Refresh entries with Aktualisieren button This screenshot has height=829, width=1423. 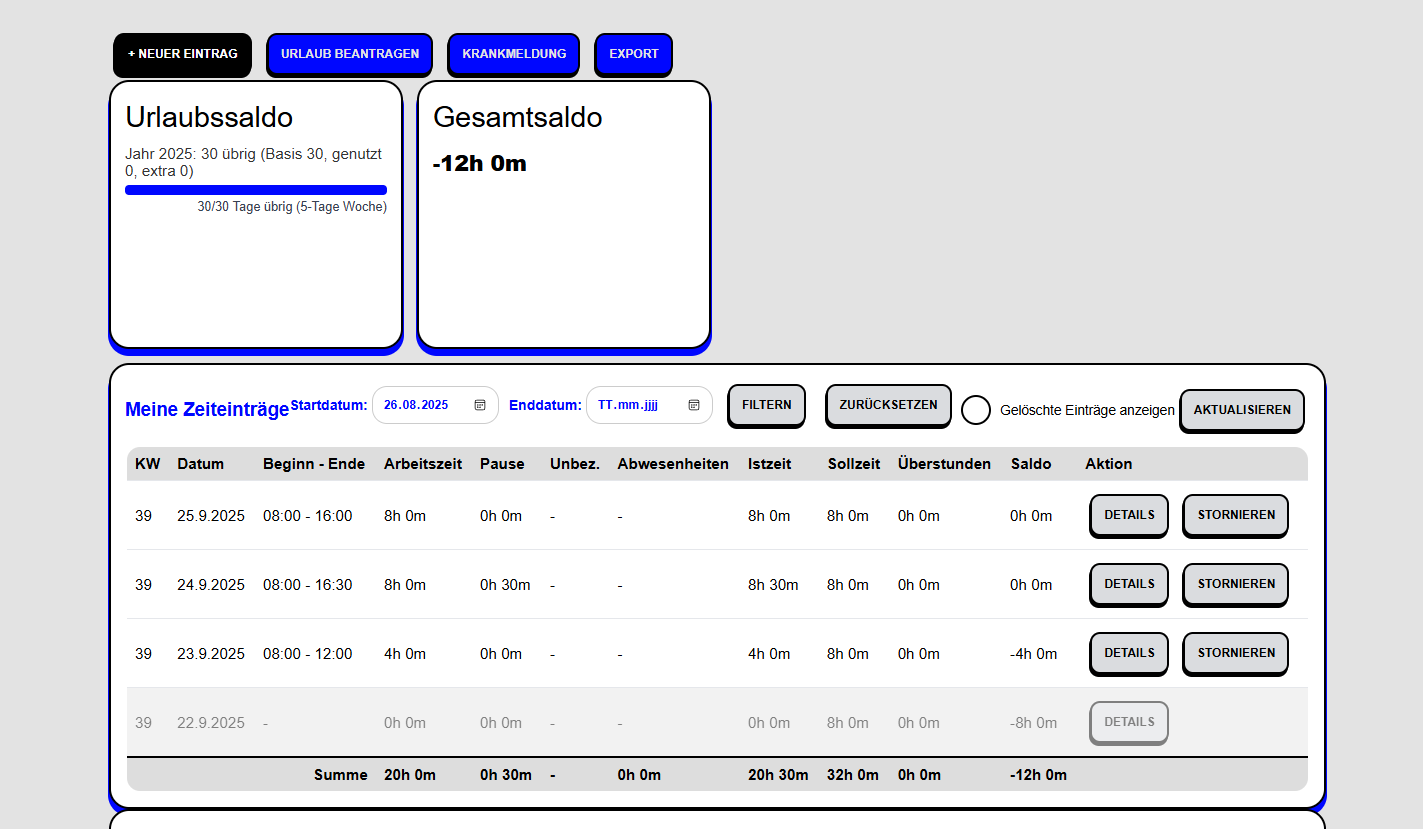click(1241, 410)
